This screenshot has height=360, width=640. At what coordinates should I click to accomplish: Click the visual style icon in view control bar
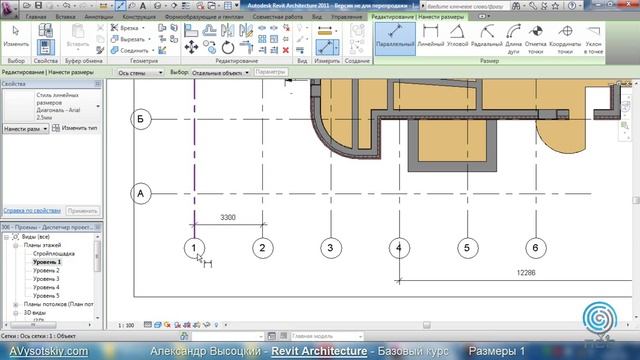158,325
